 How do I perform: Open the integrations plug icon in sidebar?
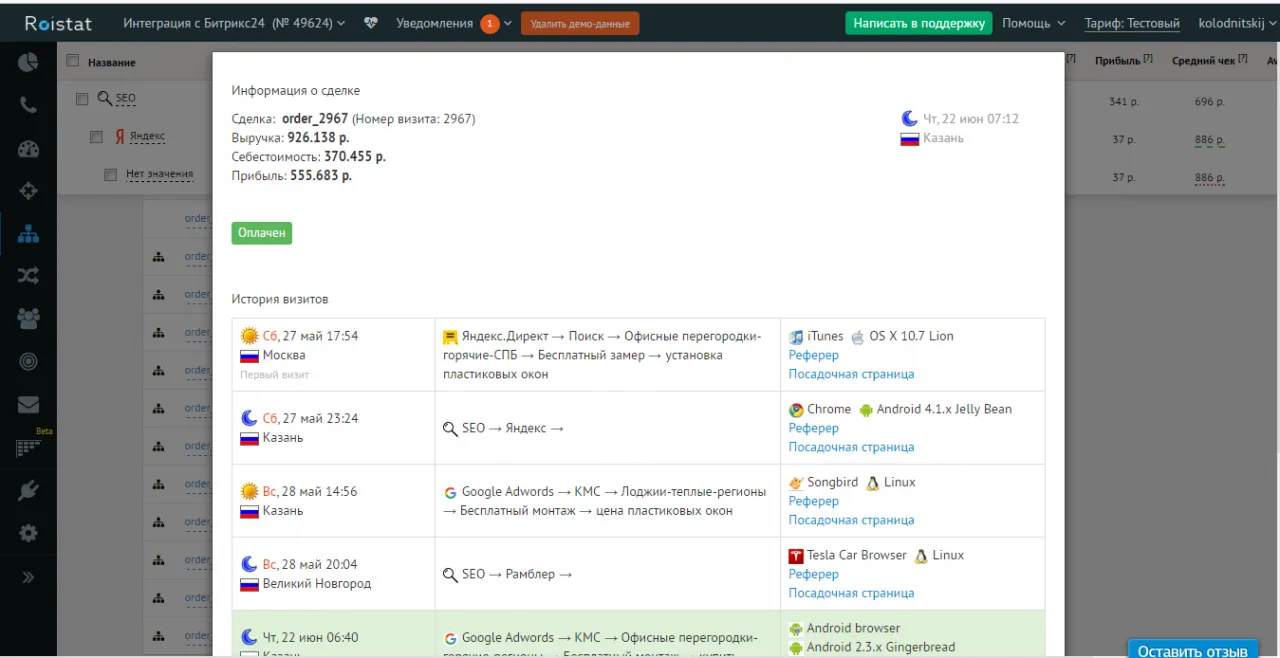27,489
